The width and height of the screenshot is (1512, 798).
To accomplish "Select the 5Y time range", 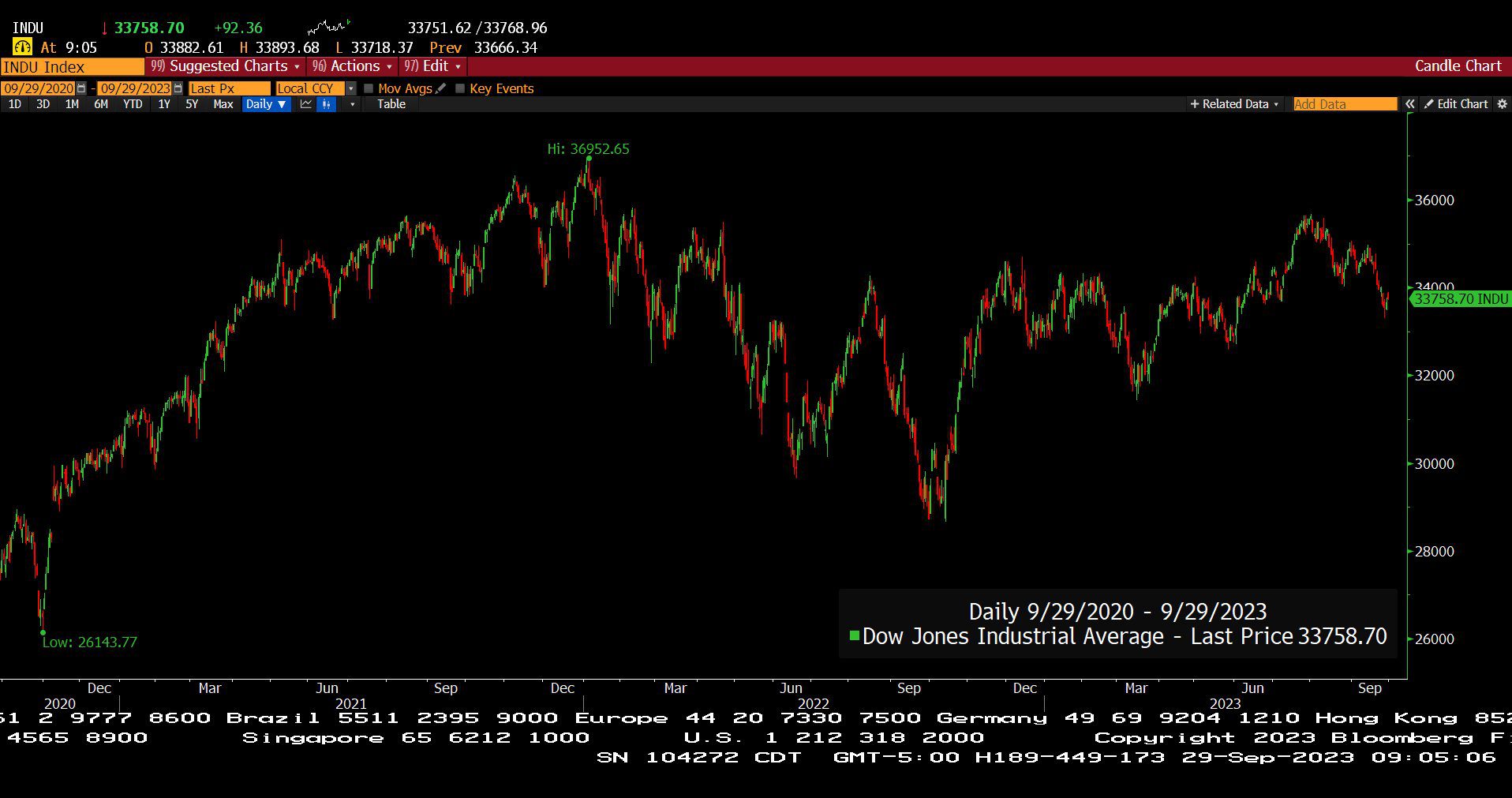I will coord(192,104).
